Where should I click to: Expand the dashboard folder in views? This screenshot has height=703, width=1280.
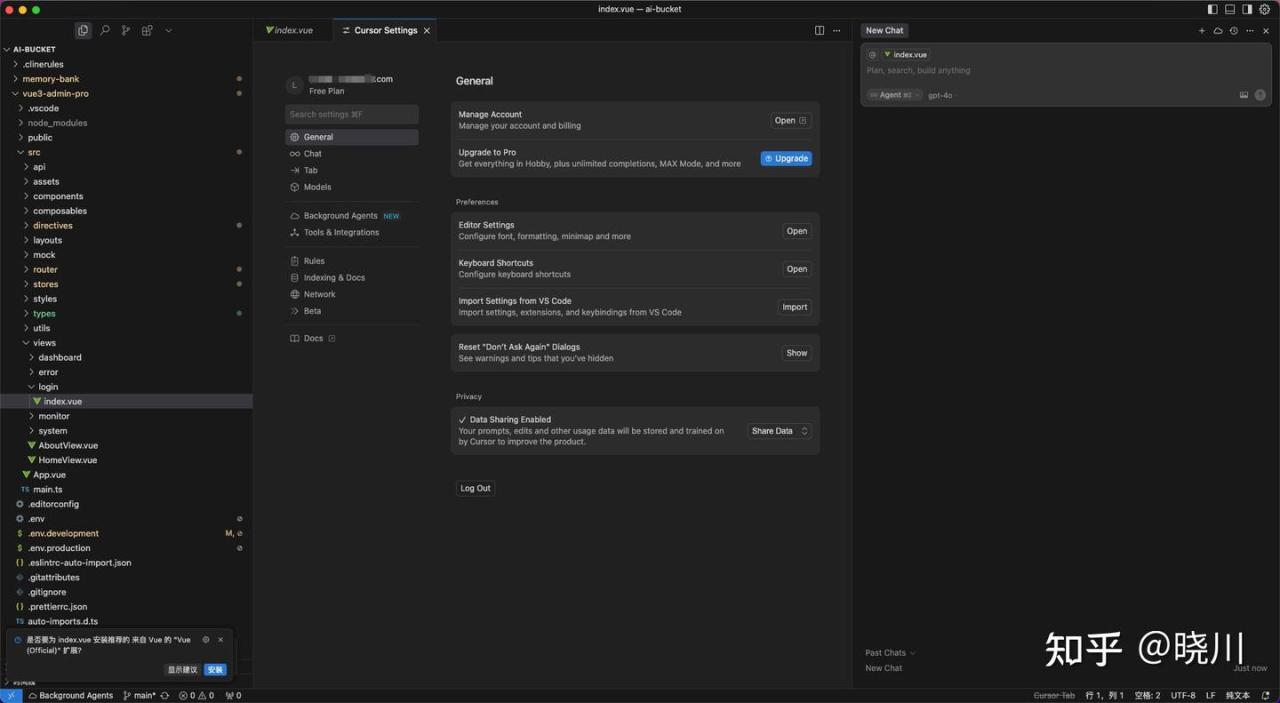(60, 357)
